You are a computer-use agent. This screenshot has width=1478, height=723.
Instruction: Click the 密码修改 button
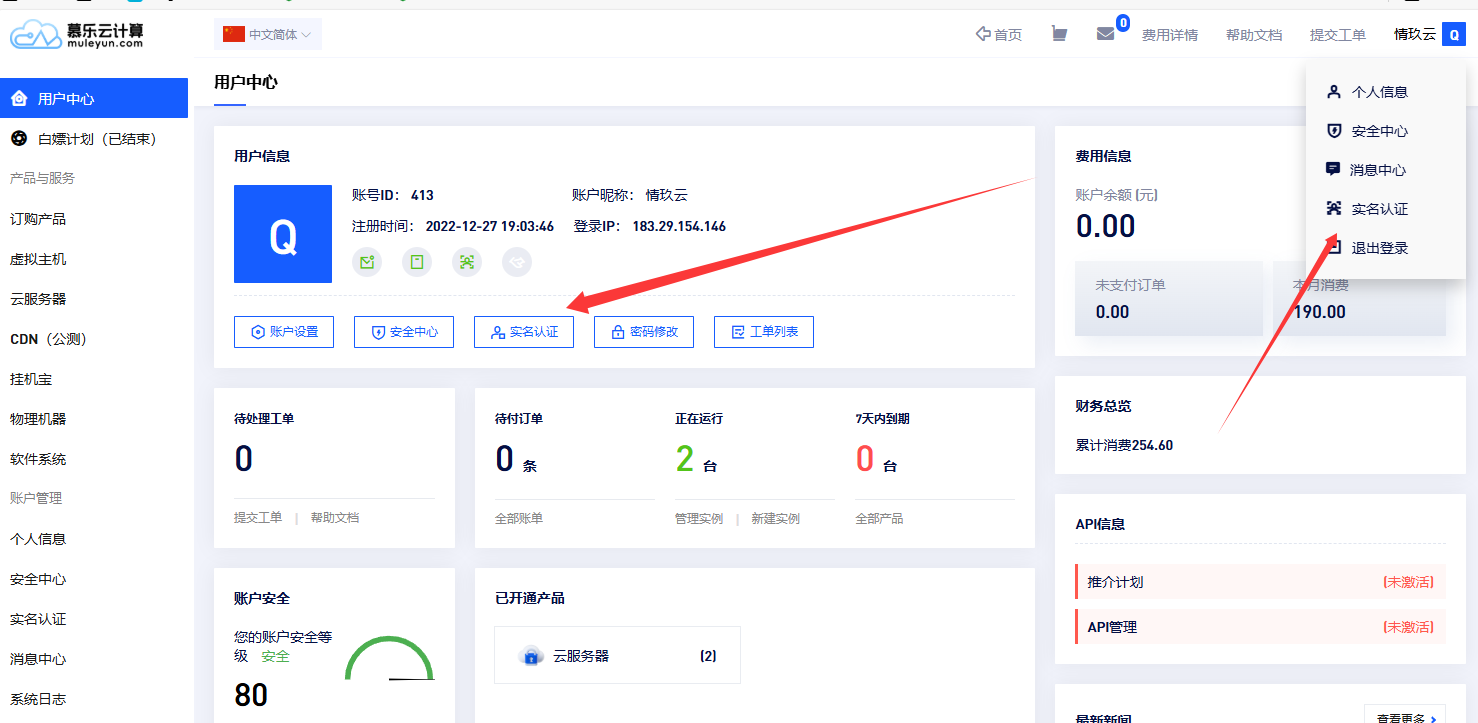tap(643, 331)
